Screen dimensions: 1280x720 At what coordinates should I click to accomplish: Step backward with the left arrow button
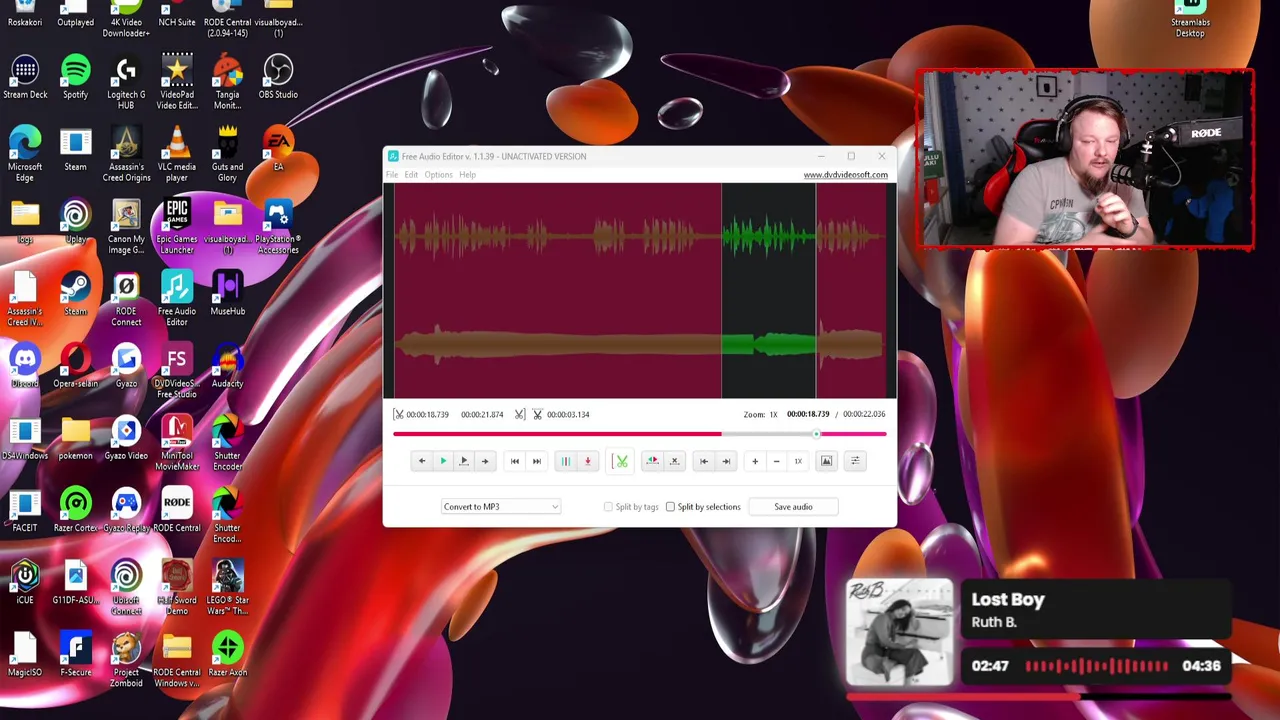click(421, 461)
